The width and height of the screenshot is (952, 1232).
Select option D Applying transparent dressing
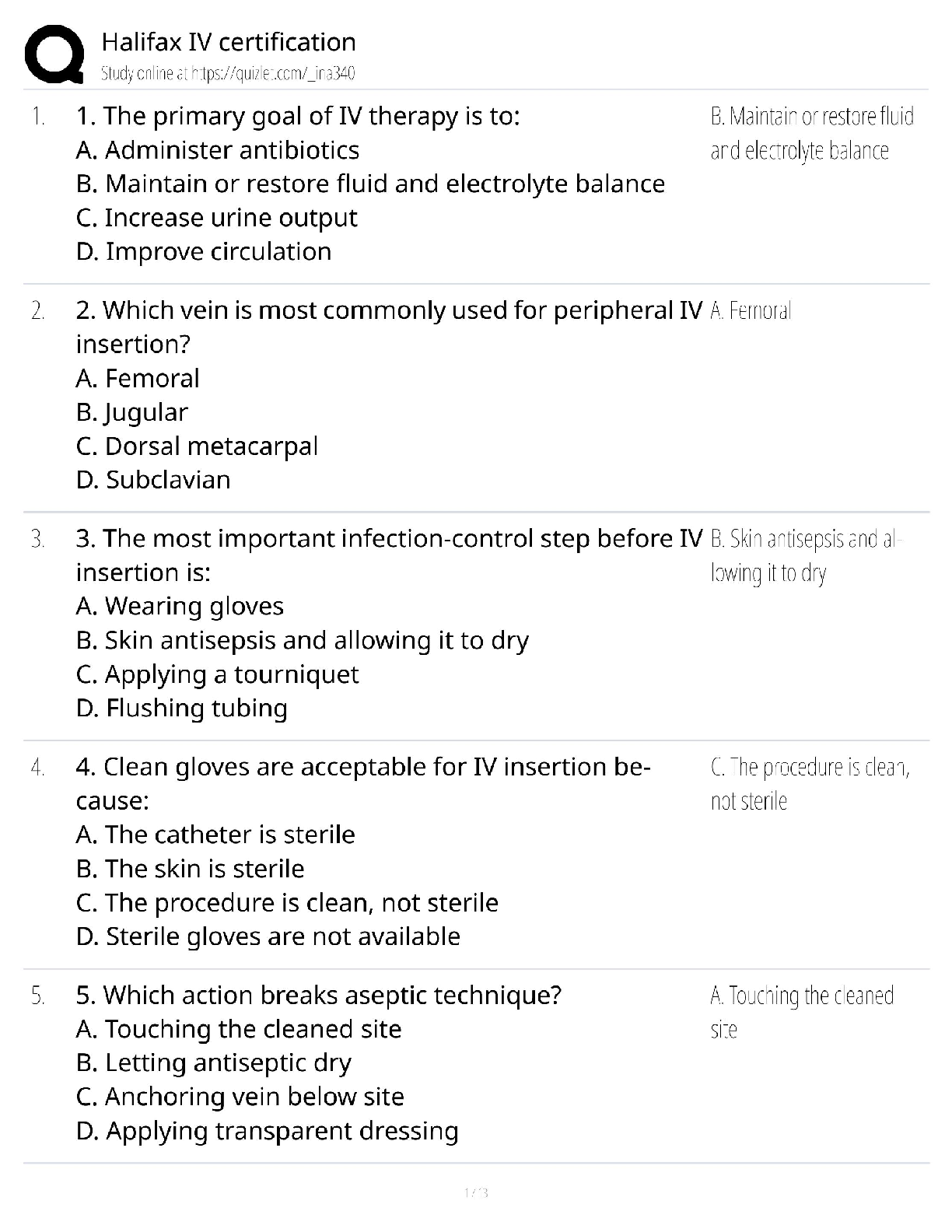268,1131
